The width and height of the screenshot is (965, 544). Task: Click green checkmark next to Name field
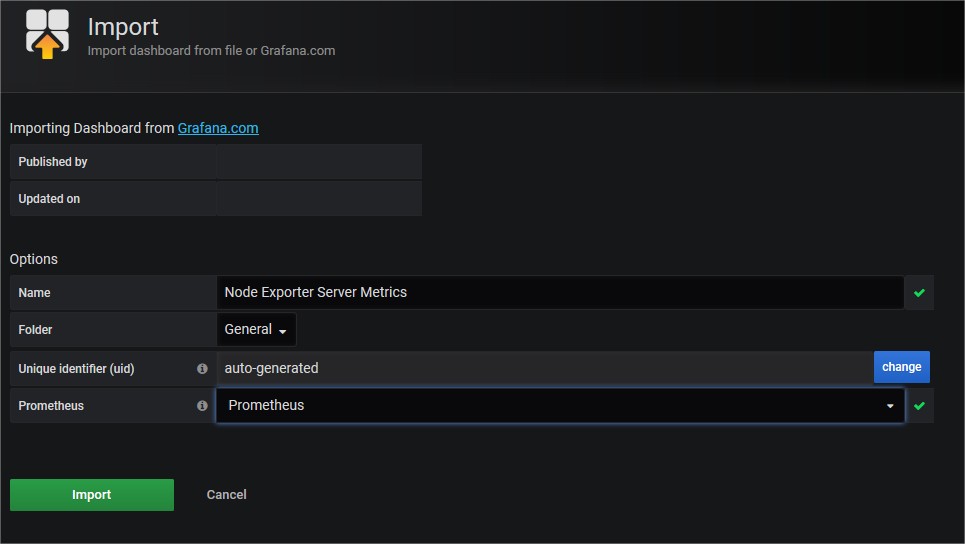[x=919, y=293]
